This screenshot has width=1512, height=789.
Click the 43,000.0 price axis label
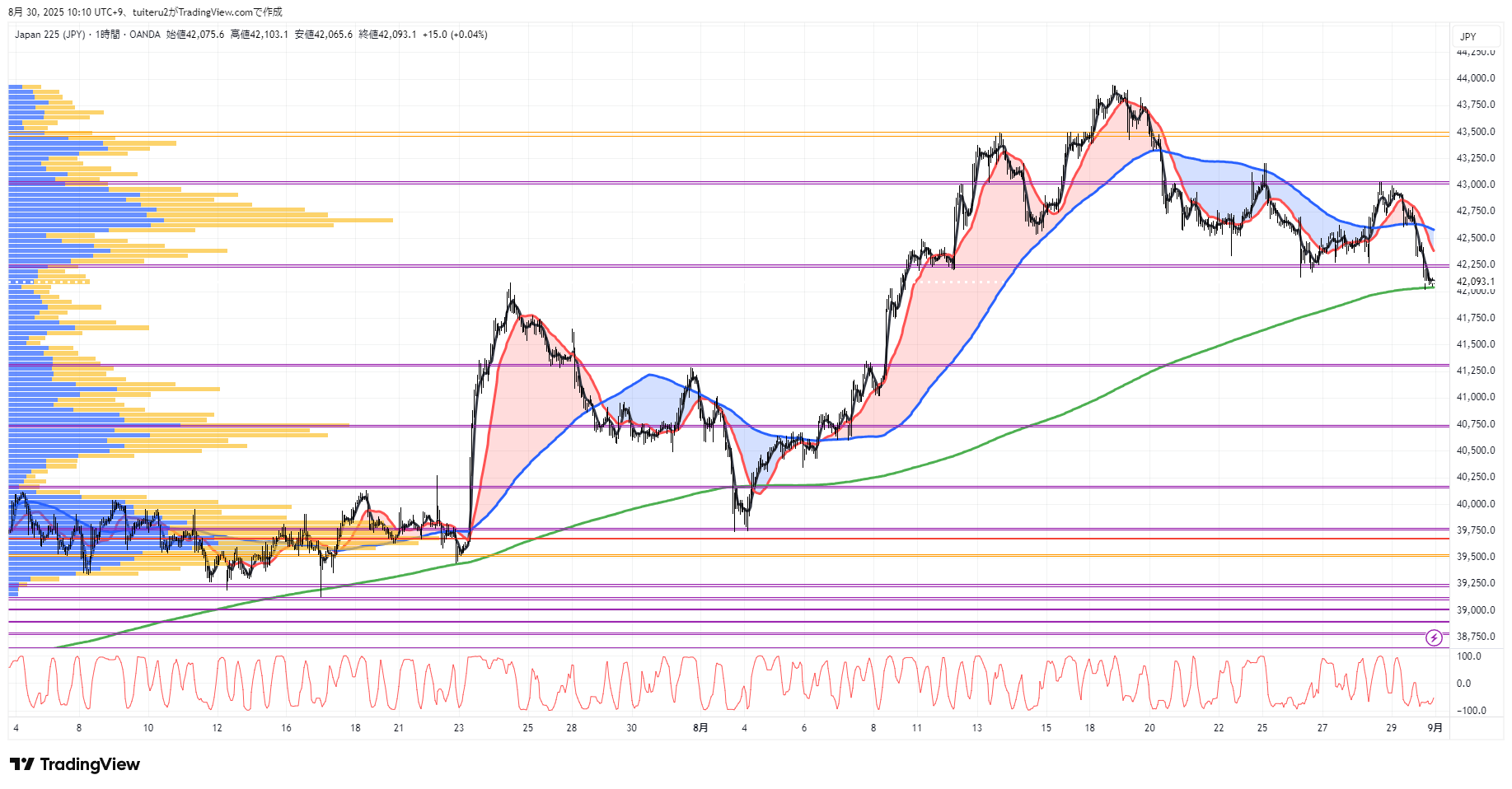1476,184
